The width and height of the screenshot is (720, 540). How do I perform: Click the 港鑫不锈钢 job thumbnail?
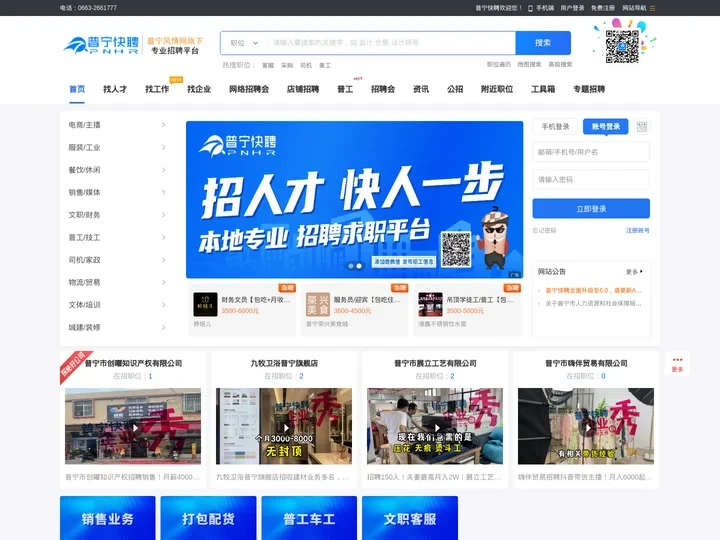click(430, 304)
